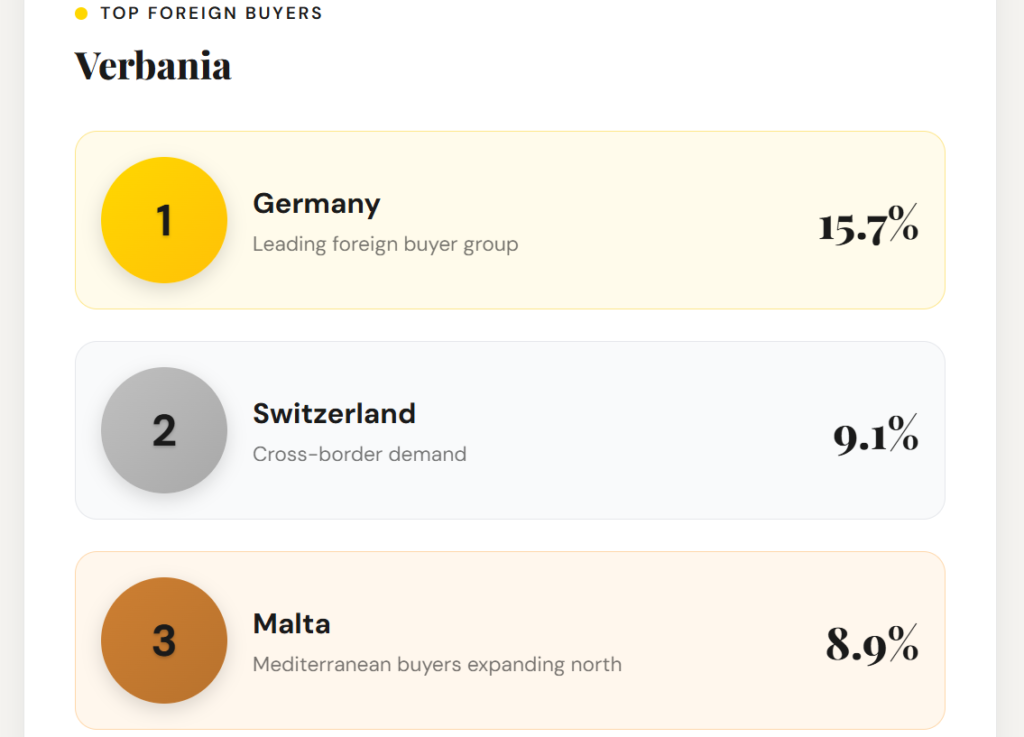The width and height of the screenshot is (1024, 737).
Task: Click the silver rank 2 badge
Action: tap(164, 430)
